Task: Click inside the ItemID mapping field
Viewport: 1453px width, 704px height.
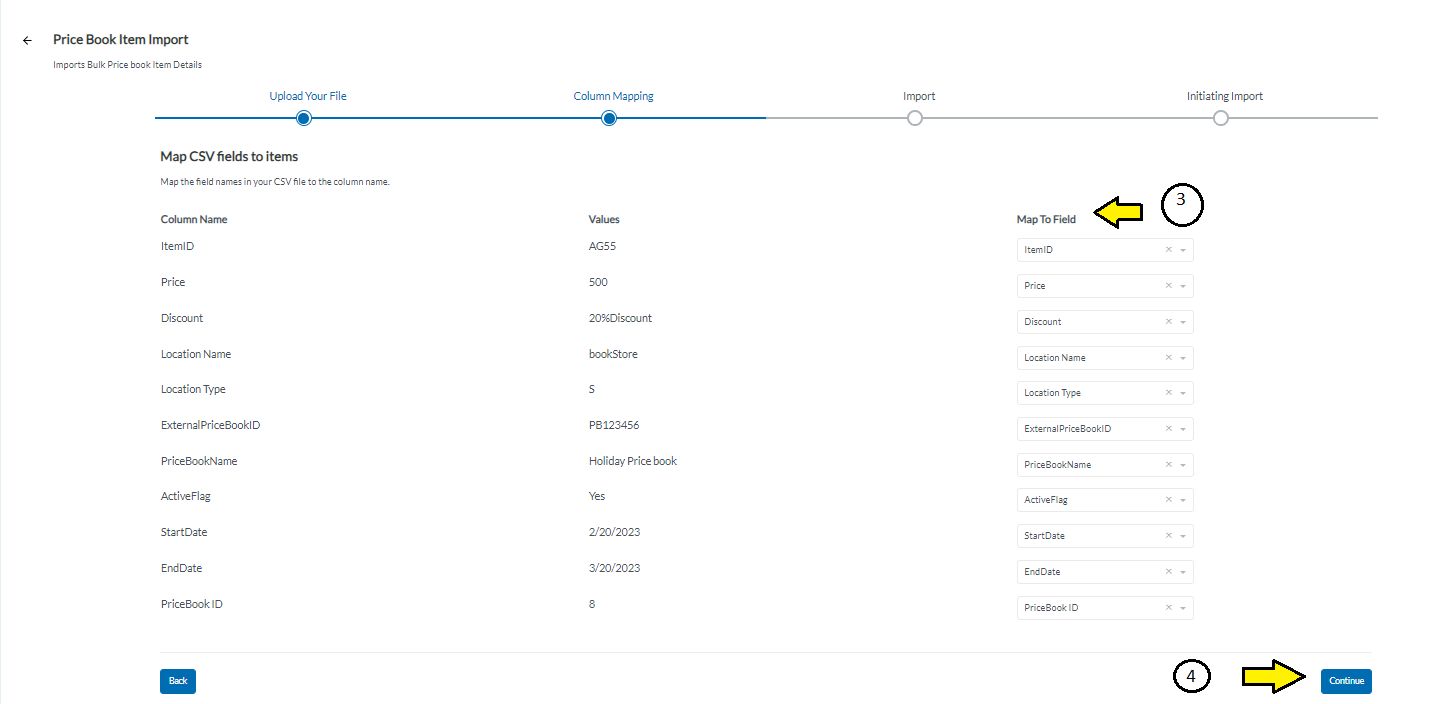Action: pyautogui.click(x=1105, y=250)
